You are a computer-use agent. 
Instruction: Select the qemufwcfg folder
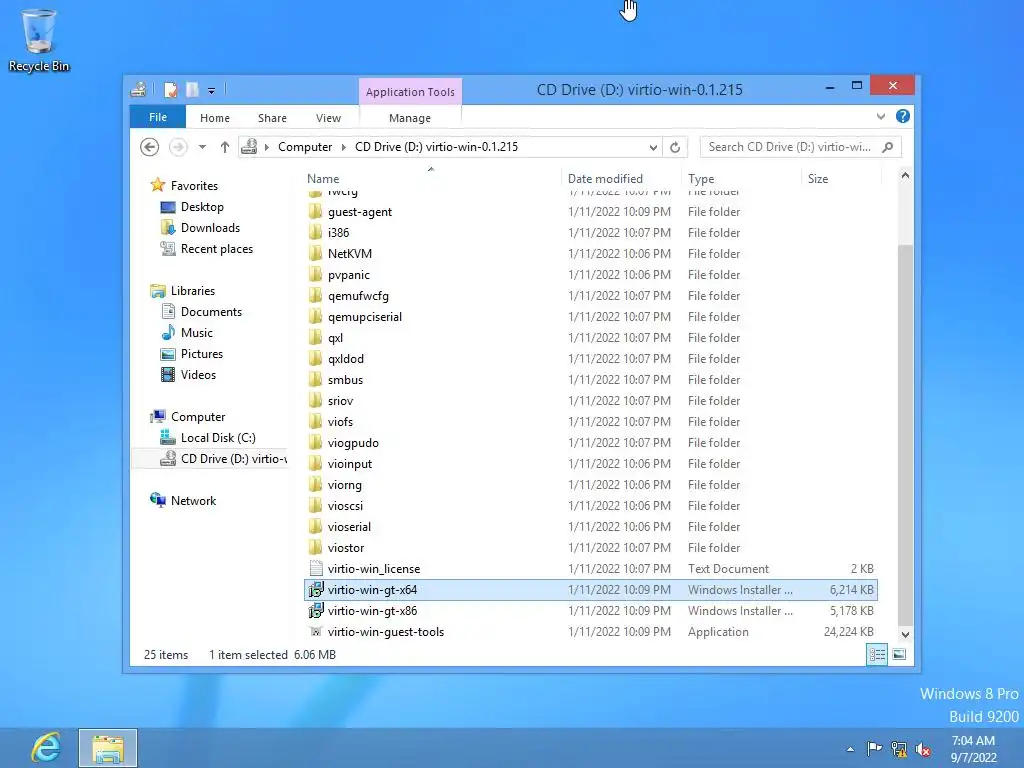(x=358, y=296)
